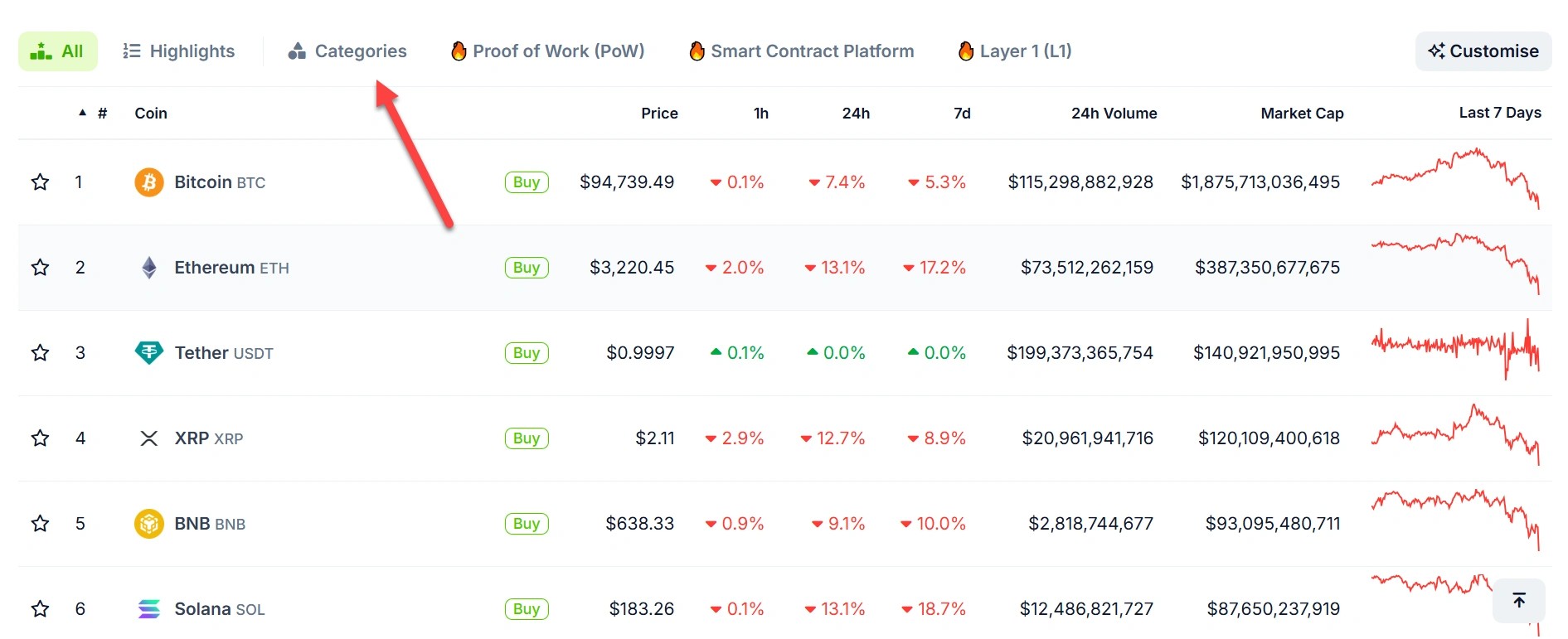Viewport: 1568px width, 639px height.
Task: Select the Proof of Work (PoW) filter
Action: point(548,51)
